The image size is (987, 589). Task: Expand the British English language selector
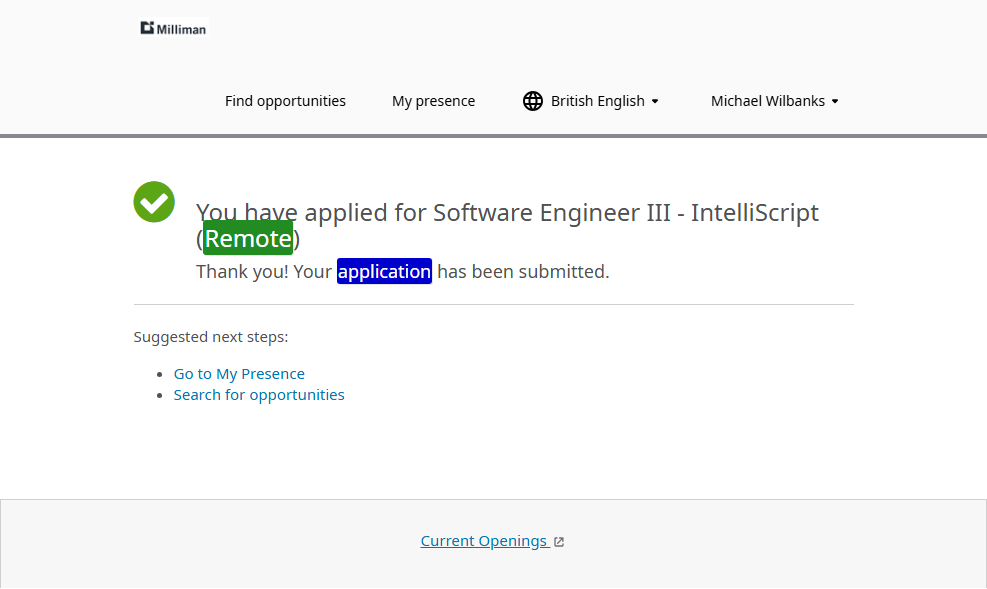pos(598,101)
